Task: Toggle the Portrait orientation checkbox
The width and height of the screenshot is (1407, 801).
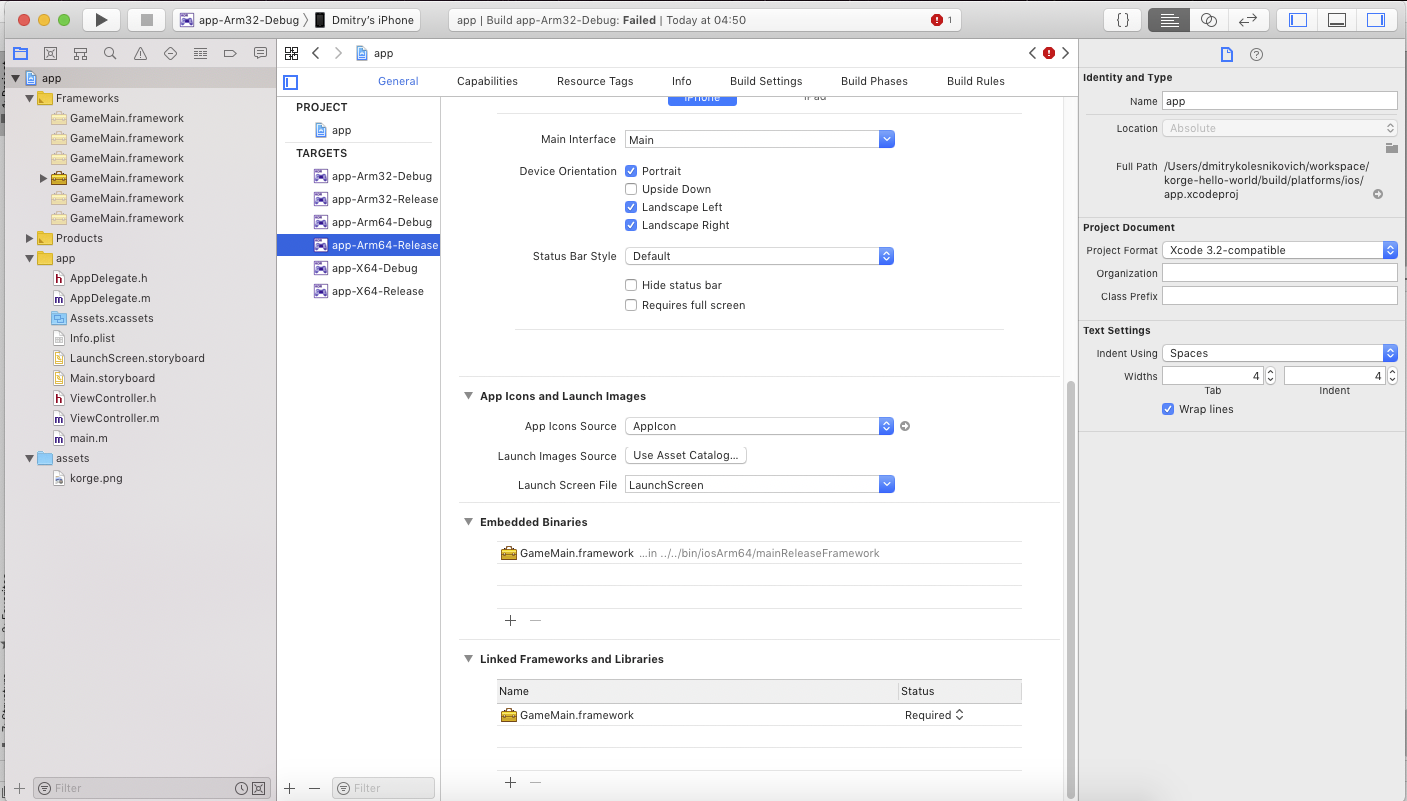Action: [x=631, y=171]
